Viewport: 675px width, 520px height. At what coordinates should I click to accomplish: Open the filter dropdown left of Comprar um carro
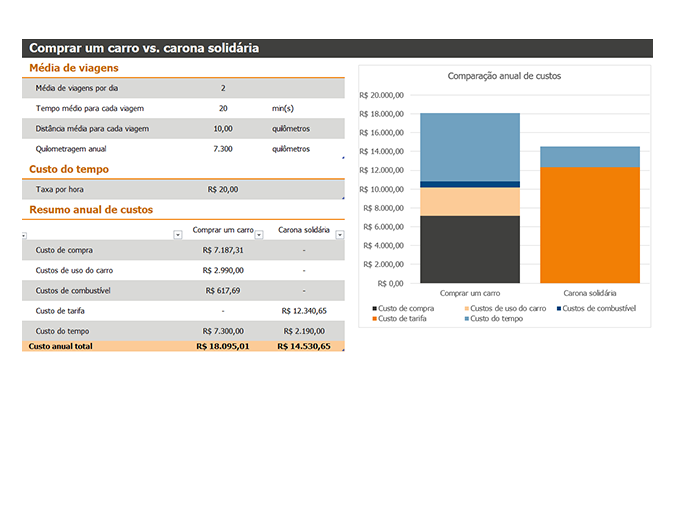click(x=177, y=235)
